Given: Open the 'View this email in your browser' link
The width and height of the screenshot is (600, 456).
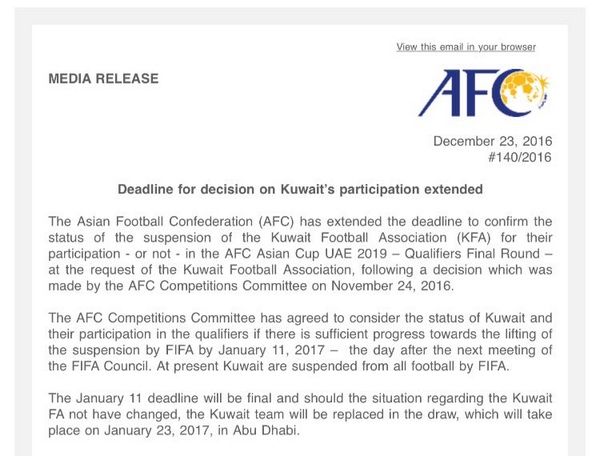Looking at the screenshot, I should [465, 47].
